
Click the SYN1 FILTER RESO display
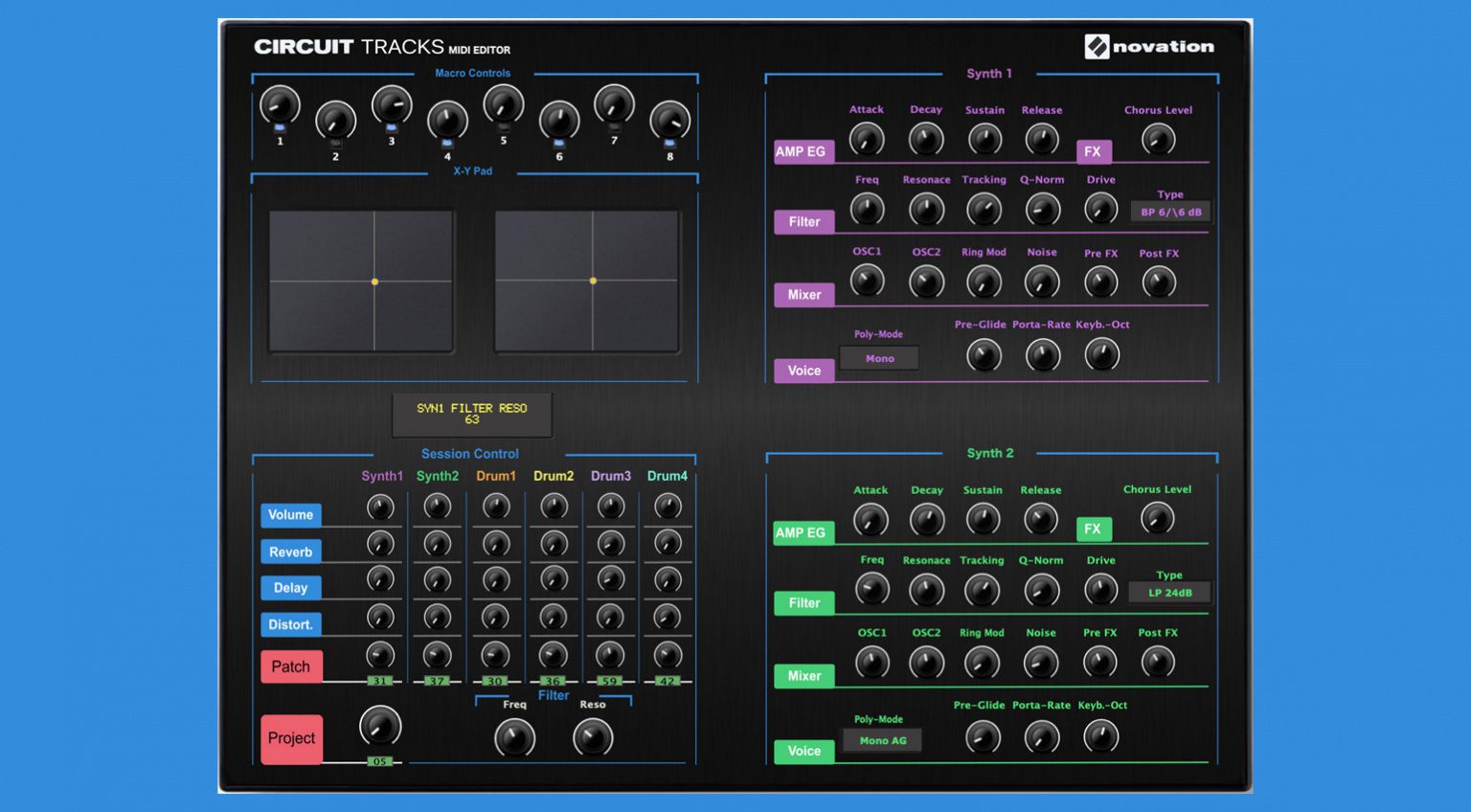tap(471, 414)
